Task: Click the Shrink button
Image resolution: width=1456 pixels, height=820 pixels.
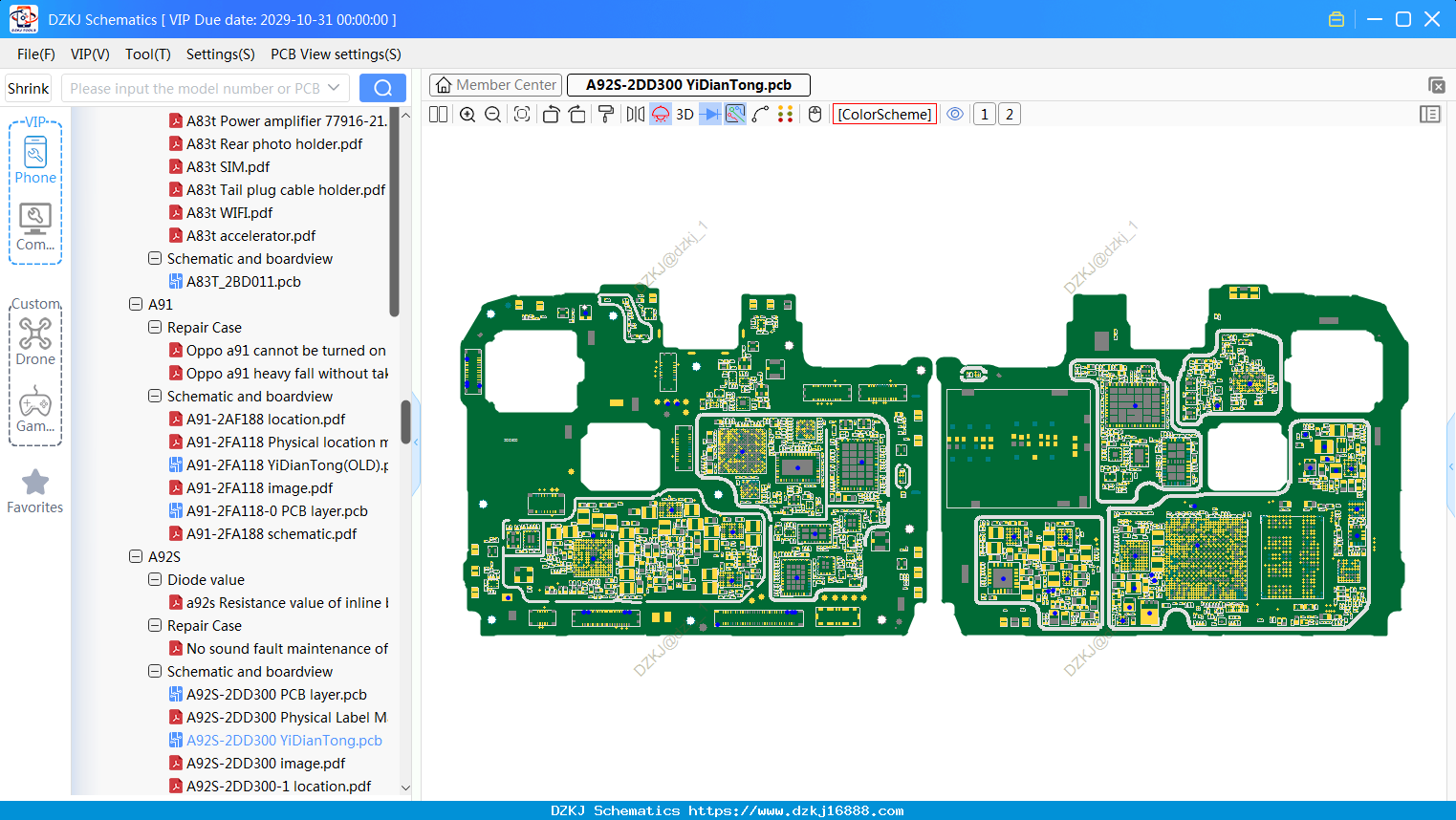Action: point(29,89)
